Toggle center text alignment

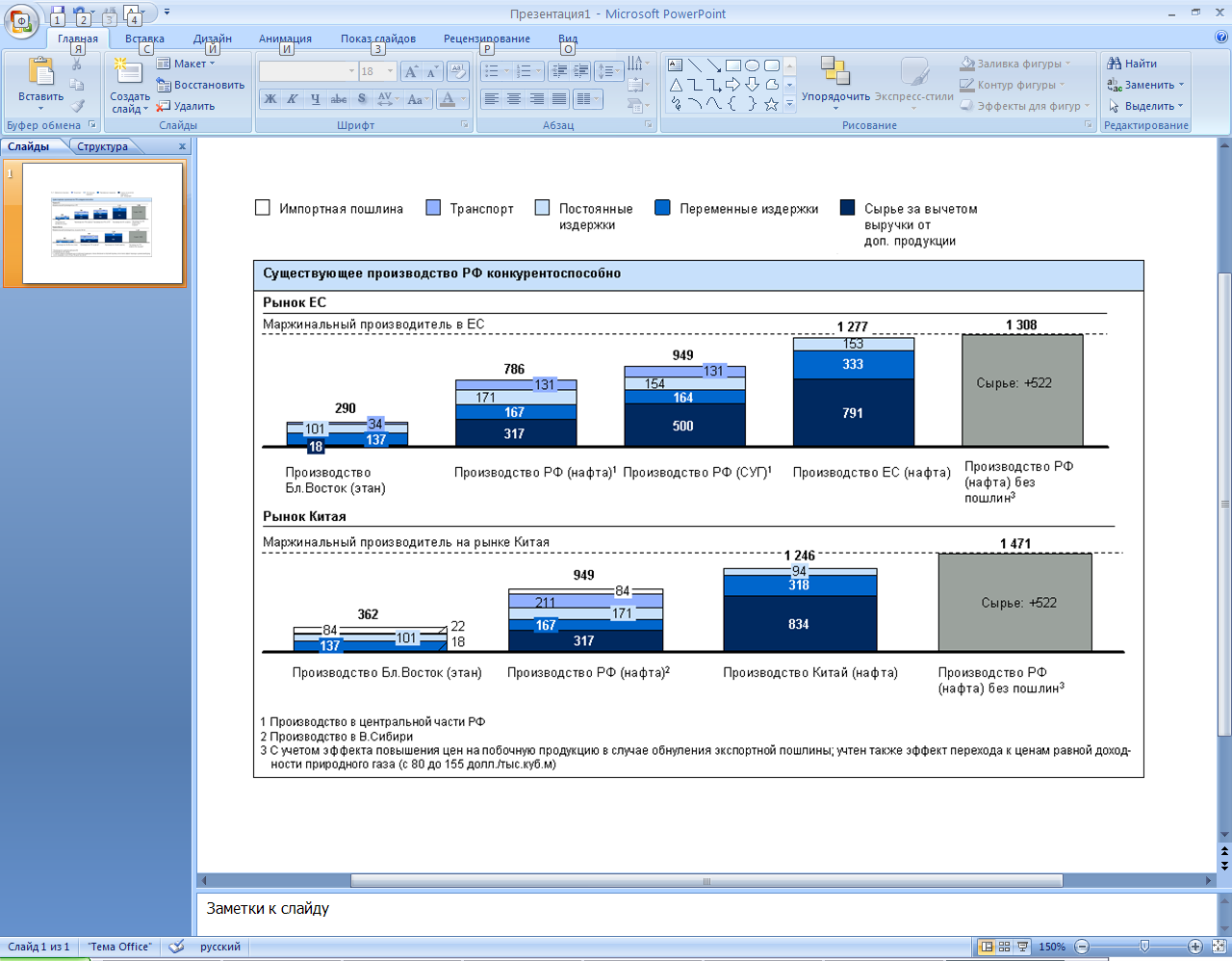[x=514, y=98]
